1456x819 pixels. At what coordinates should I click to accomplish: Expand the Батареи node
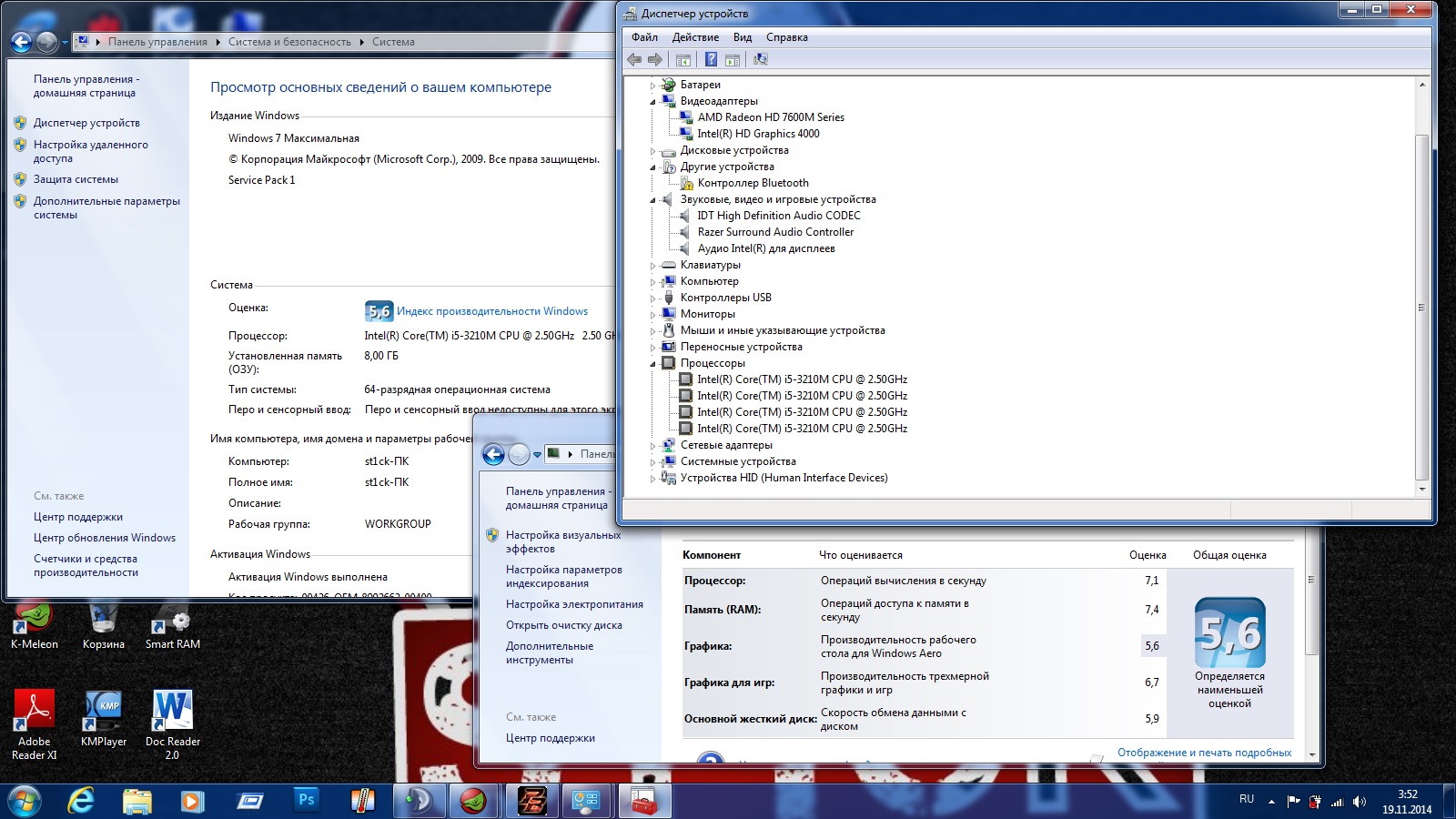click(652, 86)
